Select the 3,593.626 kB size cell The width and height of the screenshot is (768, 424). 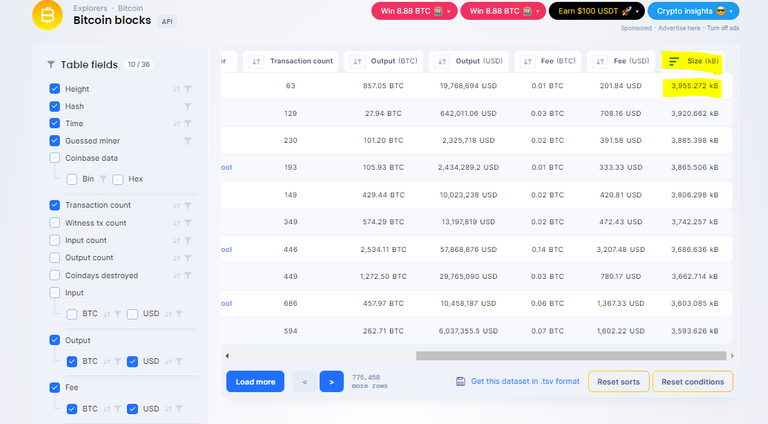[x=695, y=331]
